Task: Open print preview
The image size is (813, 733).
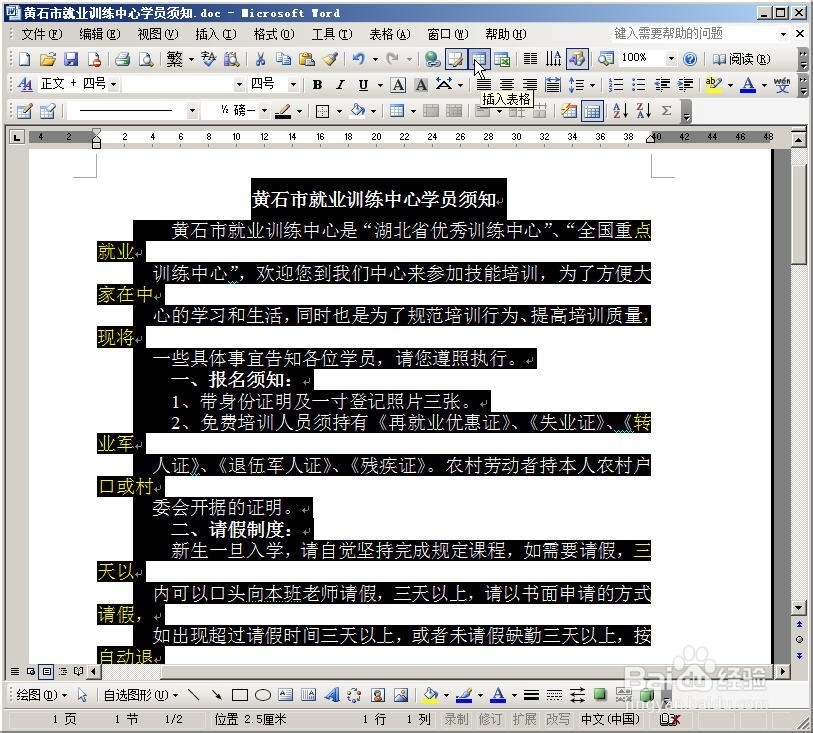Action: coord(146,59)
